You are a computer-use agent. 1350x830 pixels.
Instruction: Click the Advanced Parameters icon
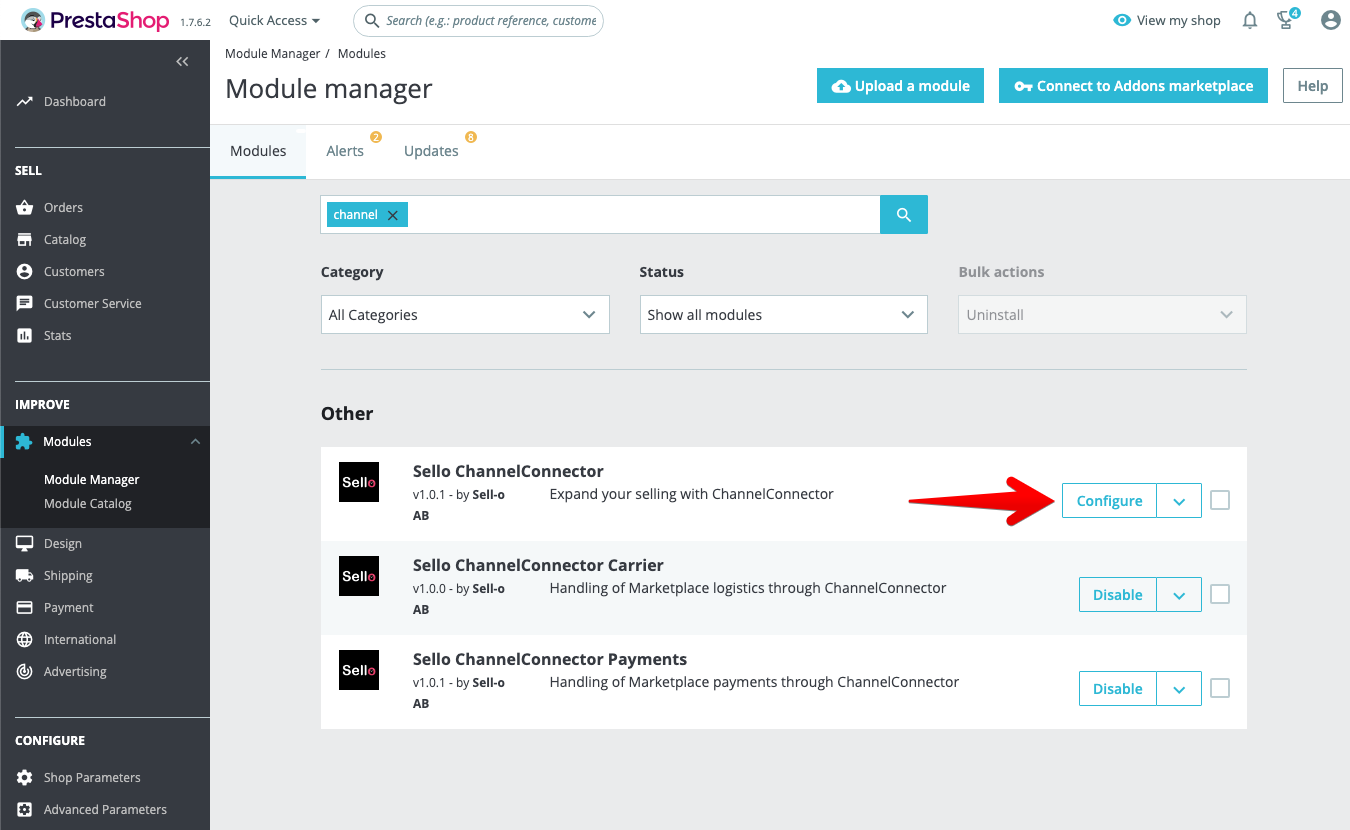[x=24, y=809]
